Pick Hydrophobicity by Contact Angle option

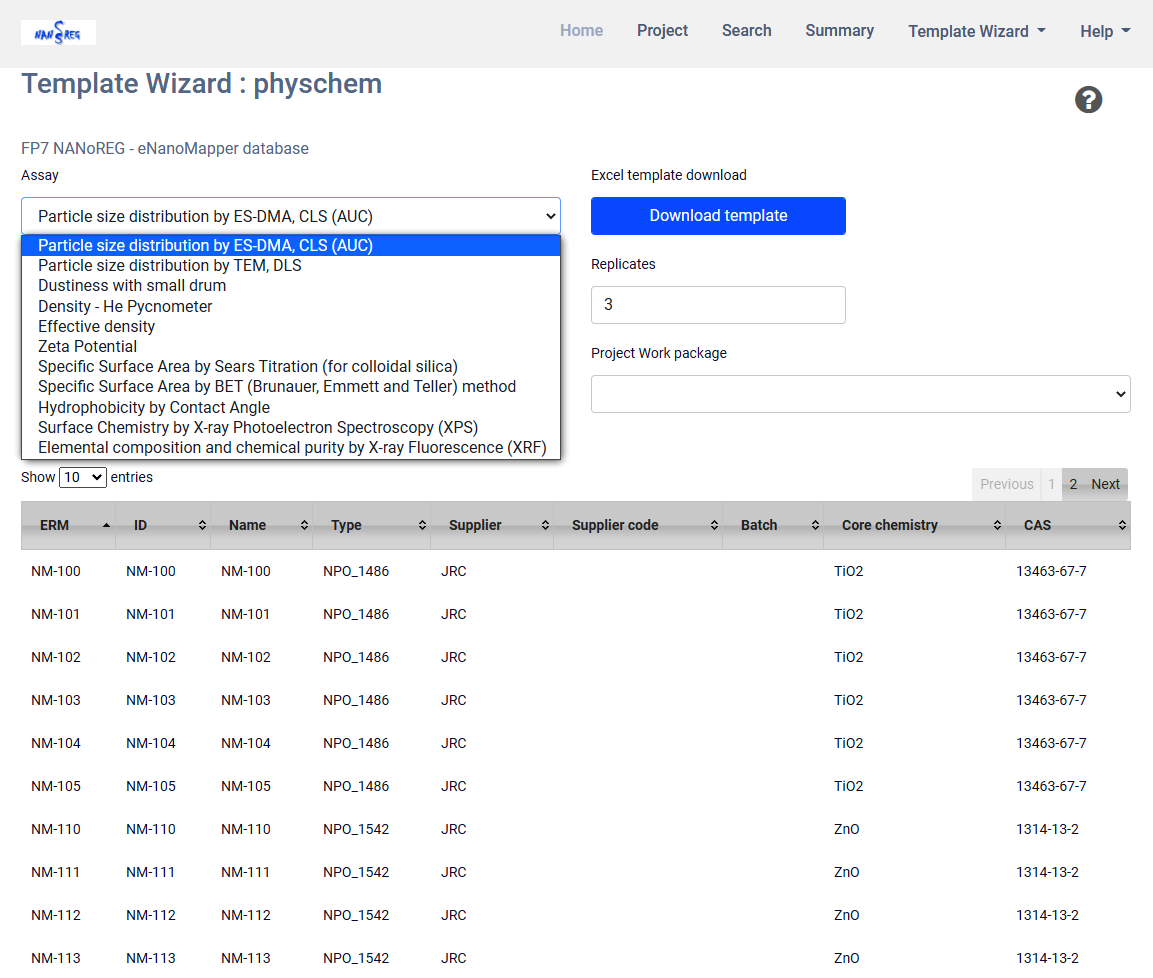pos(154,407)
